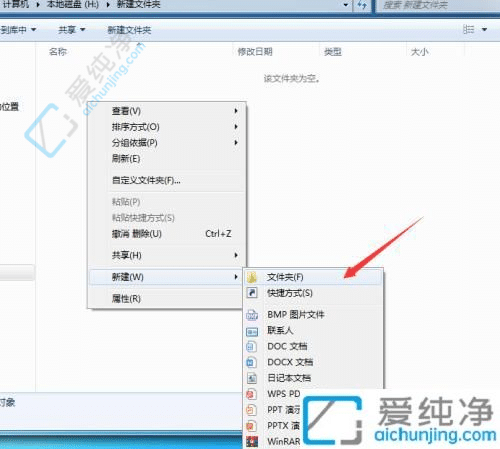This screenshot has width=500, height=449.
Task: Click the 粘贴快捷方式(S) greyed menu entry
Action: tap(167, 218)
